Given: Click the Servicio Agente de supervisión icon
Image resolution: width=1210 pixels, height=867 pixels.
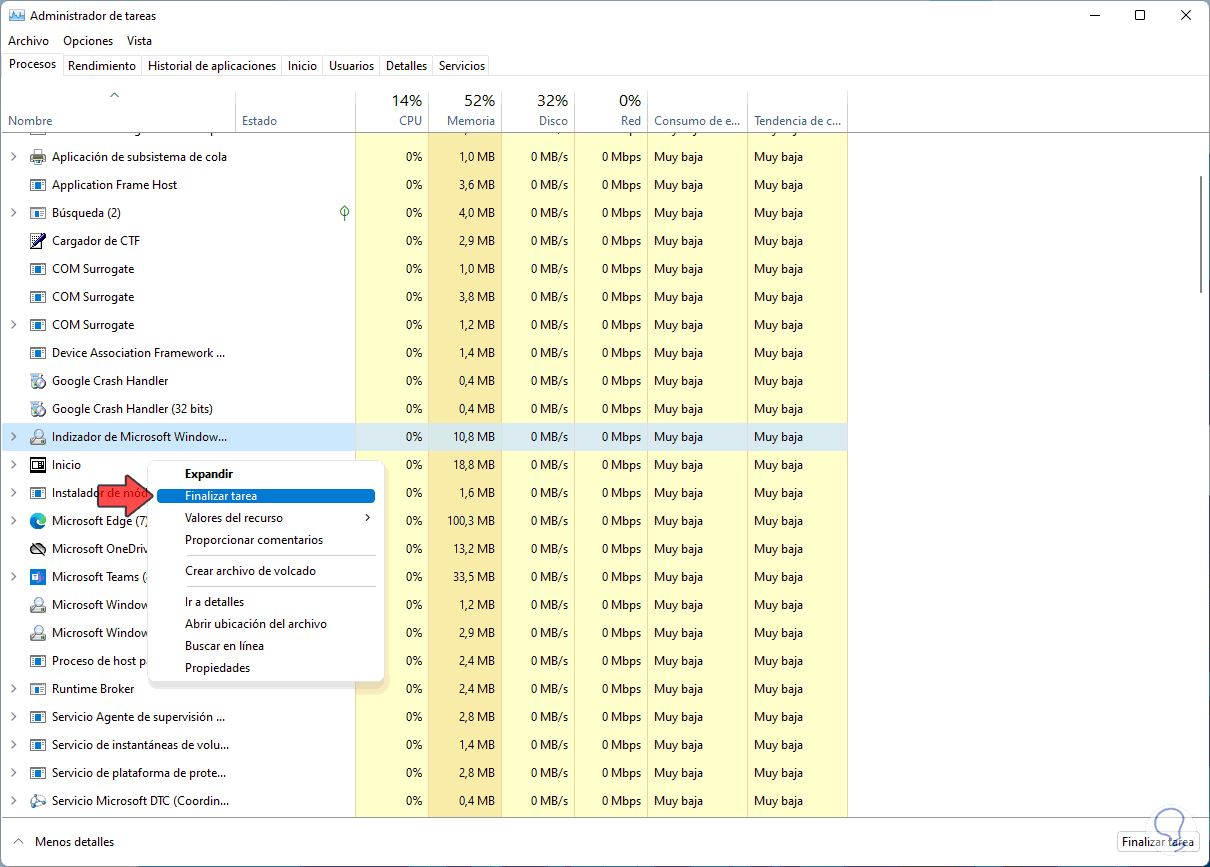Looking at the screenshot, I should point(38,717).
